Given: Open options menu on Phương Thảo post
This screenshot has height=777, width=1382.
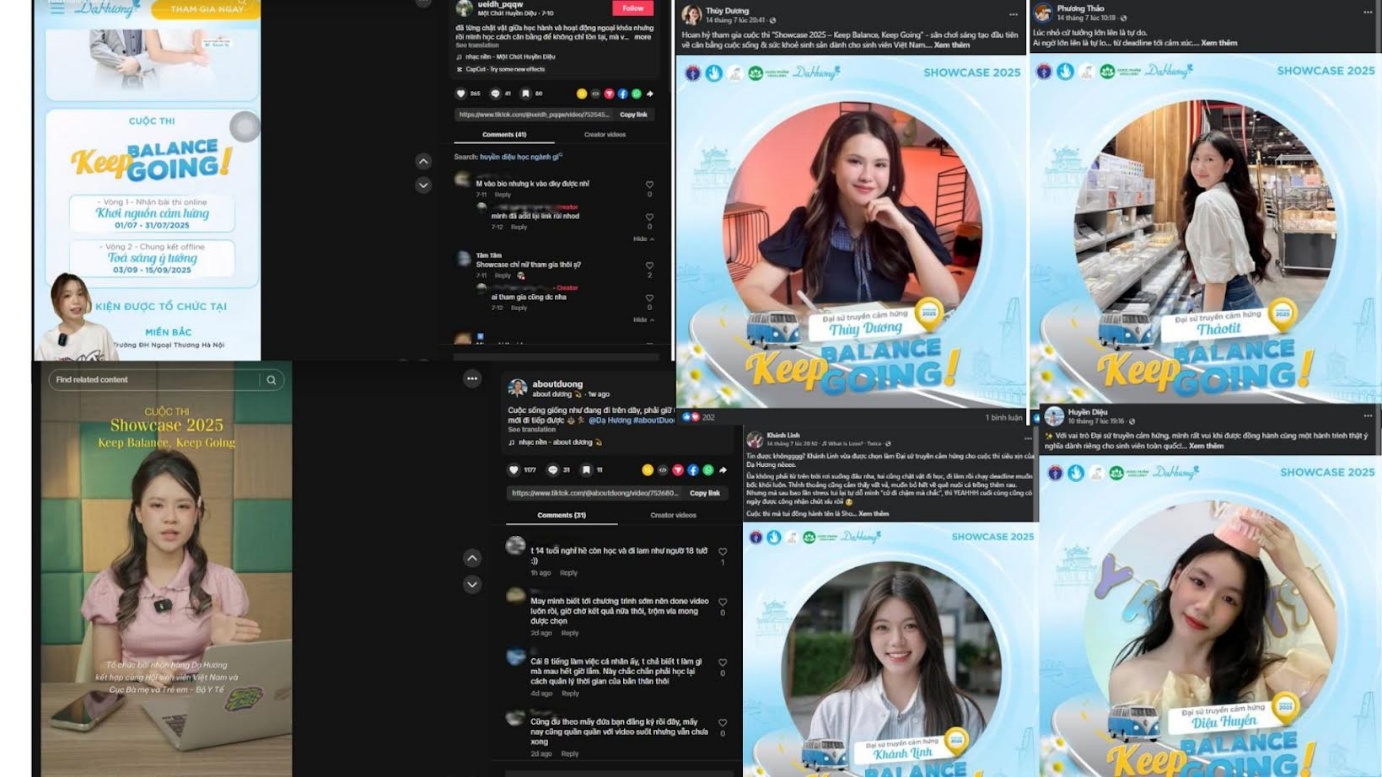Looking at the screenshot, I should pos(1368,12).
